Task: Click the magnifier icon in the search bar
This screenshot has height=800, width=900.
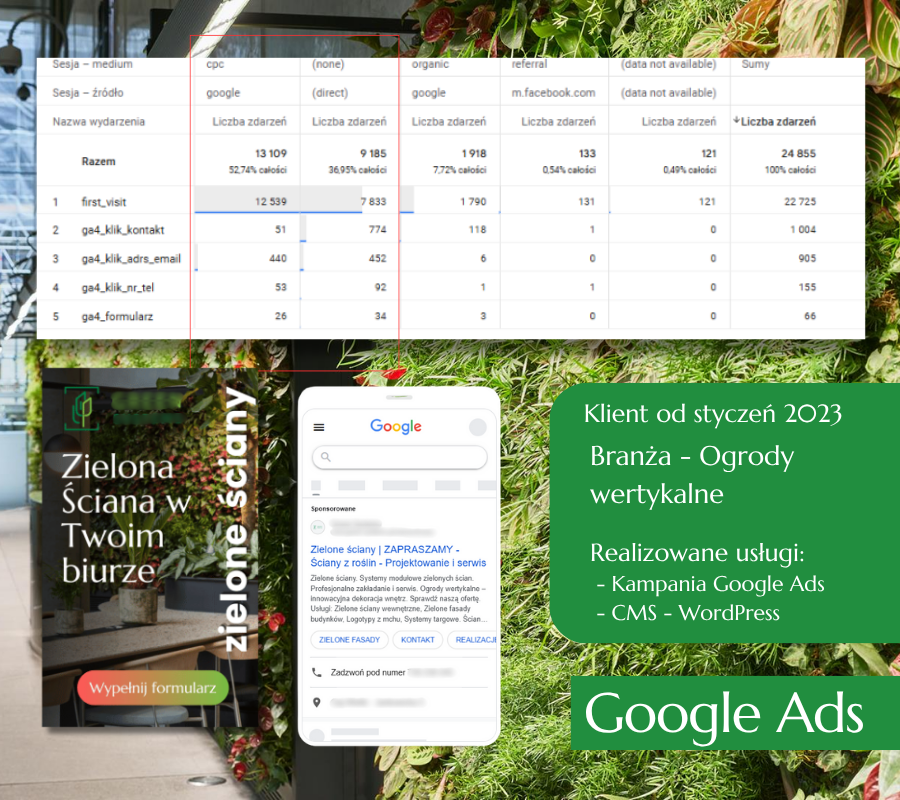Action: click(x=325, y=457)
